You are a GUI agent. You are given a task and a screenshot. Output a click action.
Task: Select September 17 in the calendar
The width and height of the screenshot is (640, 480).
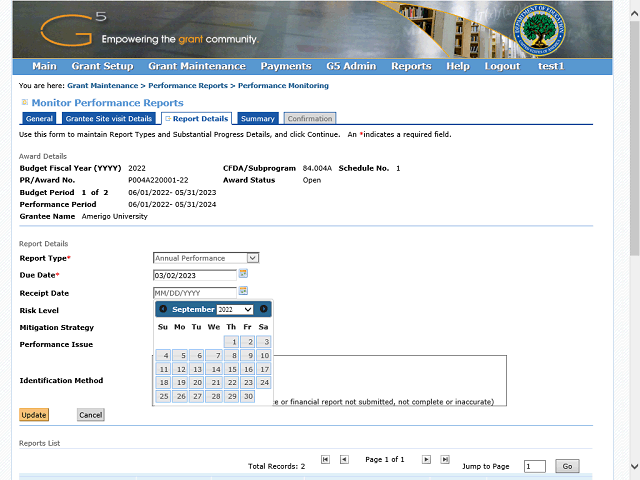(264, 369)
